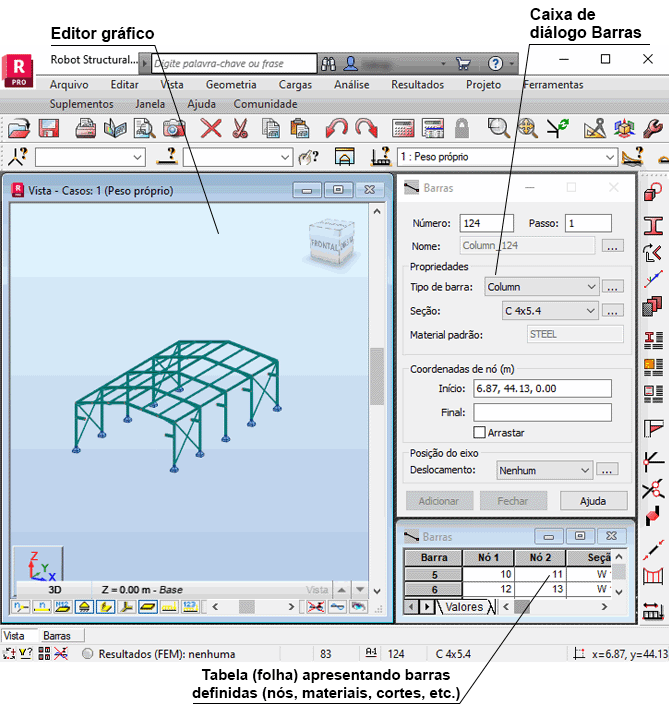Expand the user account dropdown arrow
The height and width of the screenshot is (710, 669).
443,64
